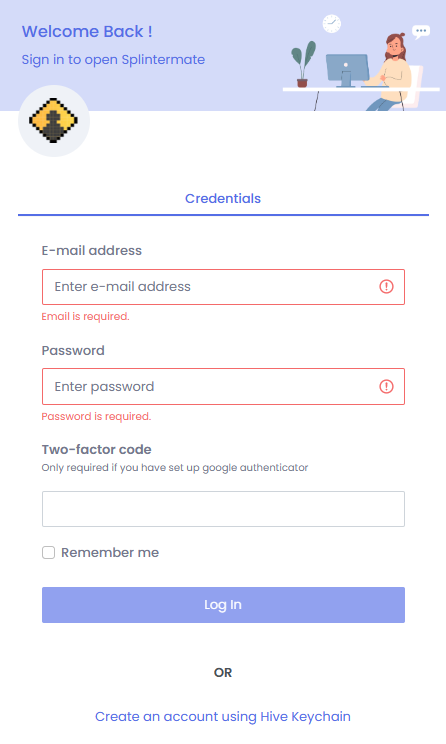Click the Remember me label text
The width and height of the screenshot is (446, 744).
[110, 552]
